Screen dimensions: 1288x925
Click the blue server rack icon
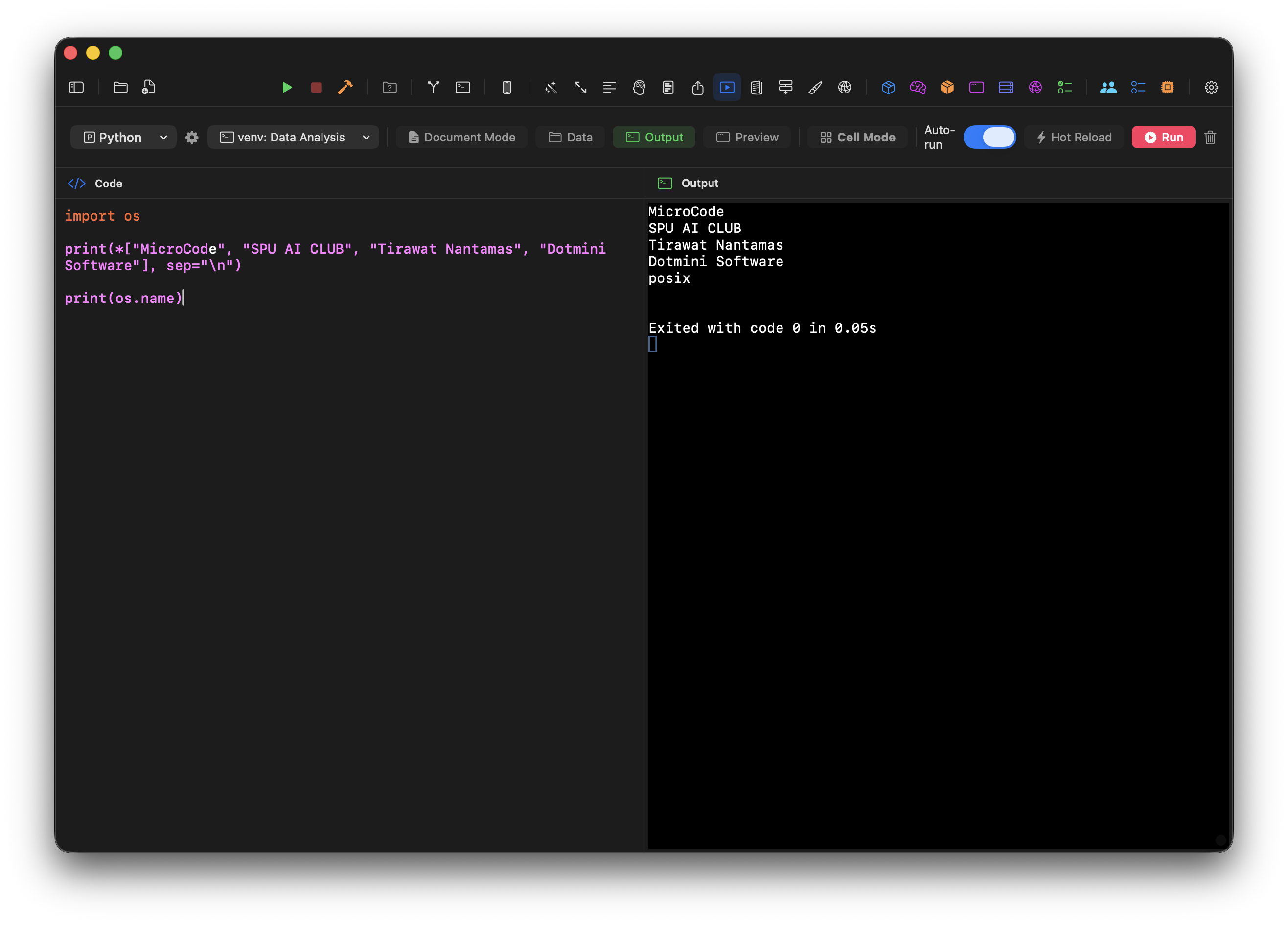pos(1006,88)
